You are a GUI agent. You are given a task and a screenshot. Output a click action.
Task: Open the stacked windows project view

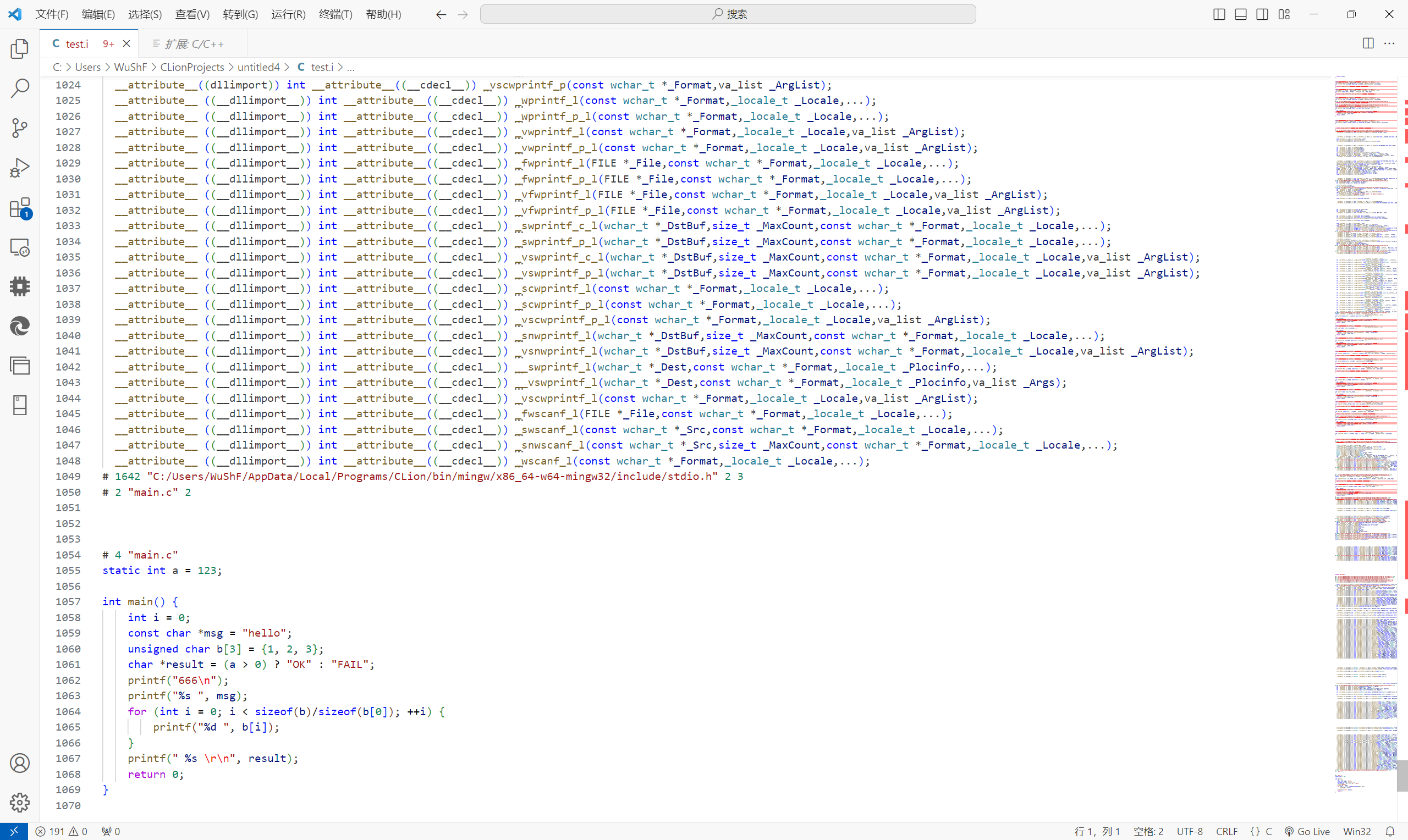(x=20, y=366)
